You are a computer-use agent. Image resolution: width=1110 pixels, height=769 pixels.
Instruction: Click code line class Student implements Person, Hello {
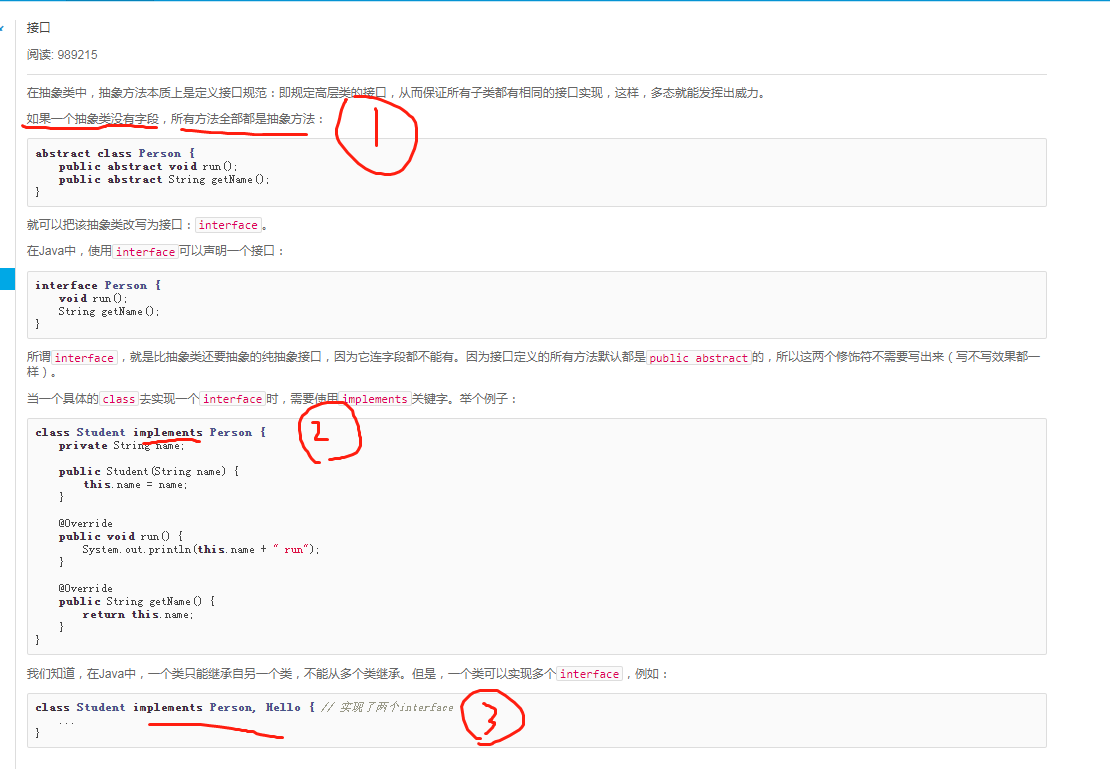coord(175,707)
